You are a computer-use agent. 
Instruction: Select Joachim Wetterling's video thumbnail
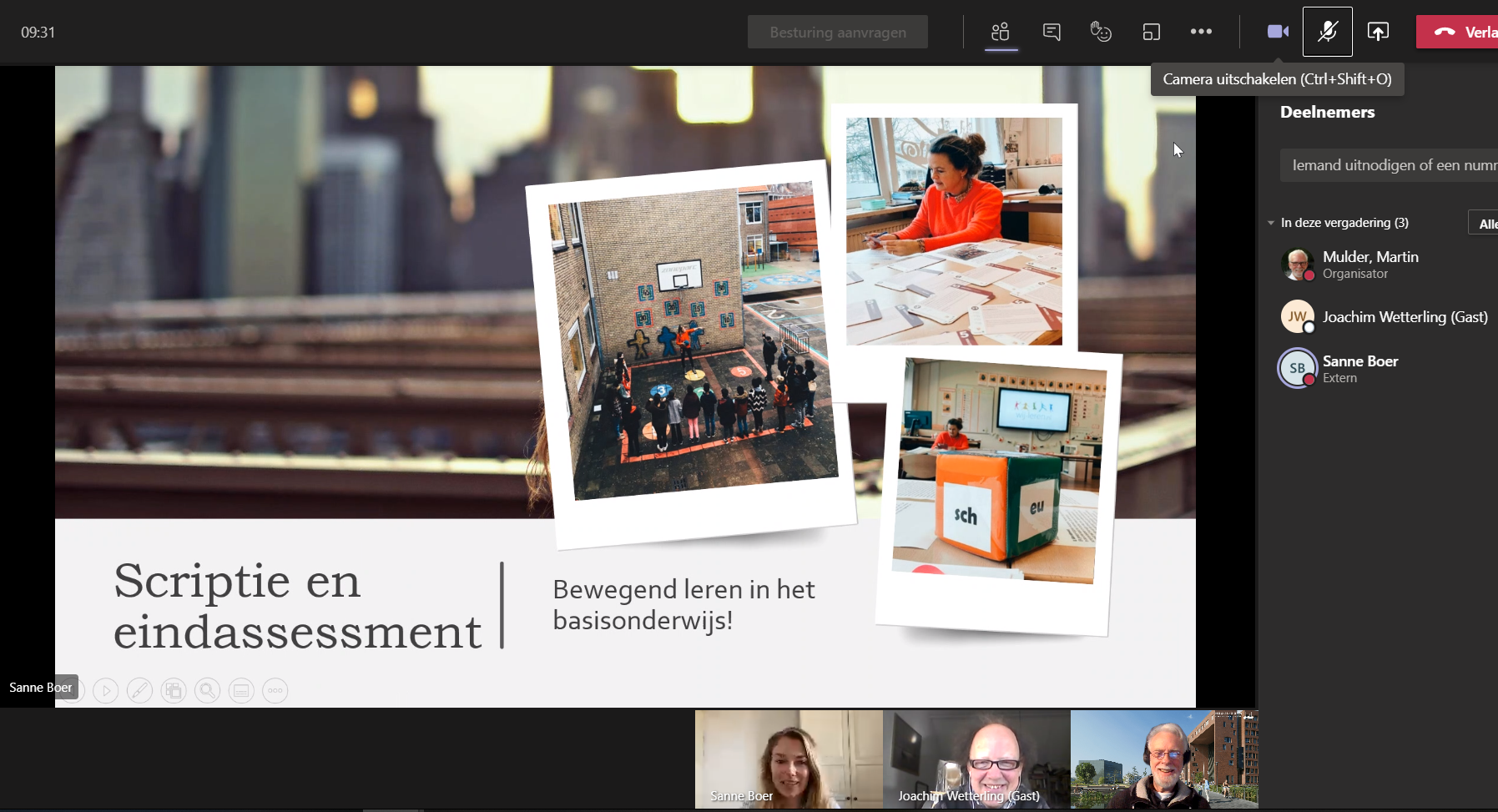click(x=976, y=759)
